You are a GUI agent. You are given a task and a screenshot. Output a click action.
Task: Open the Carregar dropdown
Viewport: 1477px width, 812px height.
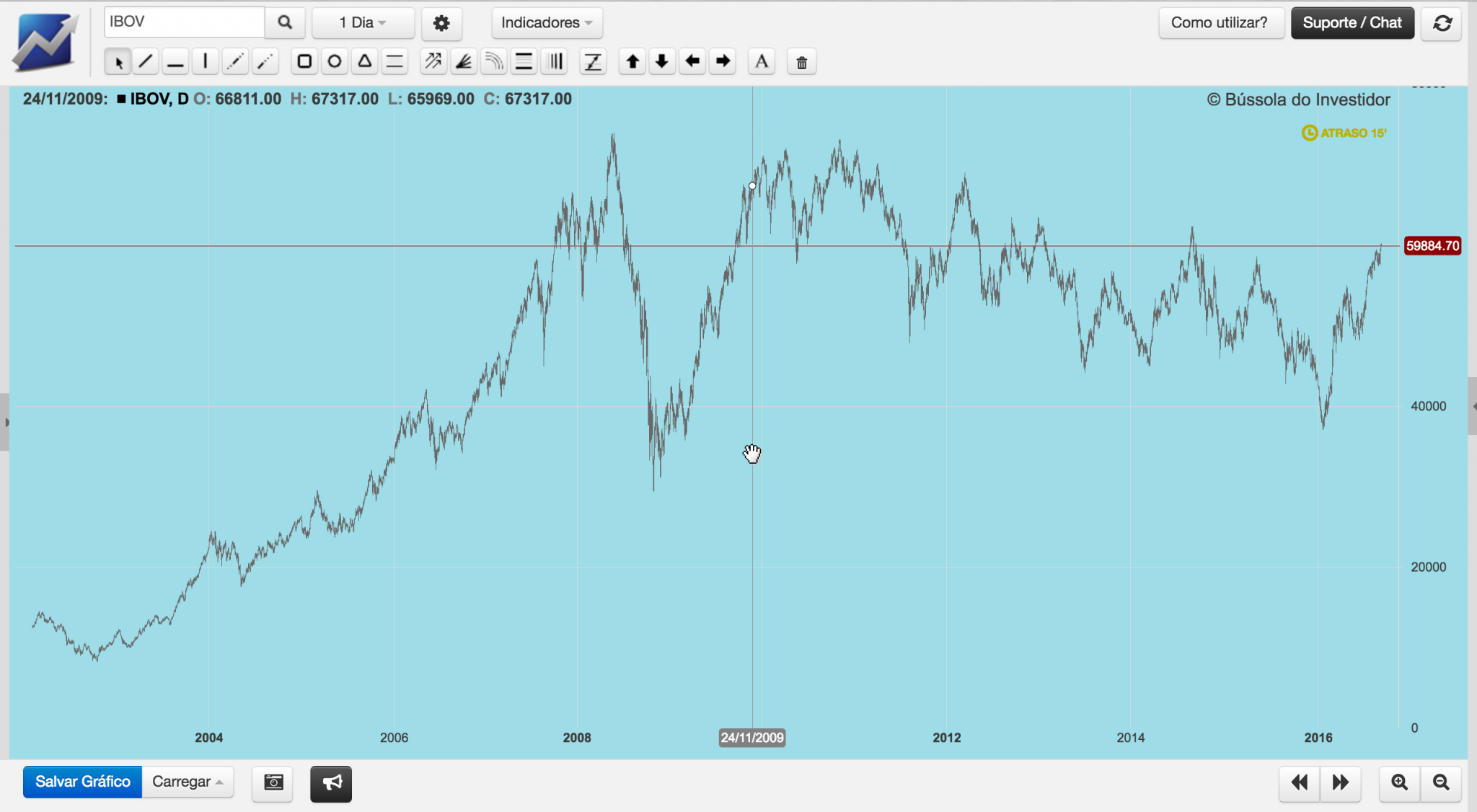pos(188,782)
